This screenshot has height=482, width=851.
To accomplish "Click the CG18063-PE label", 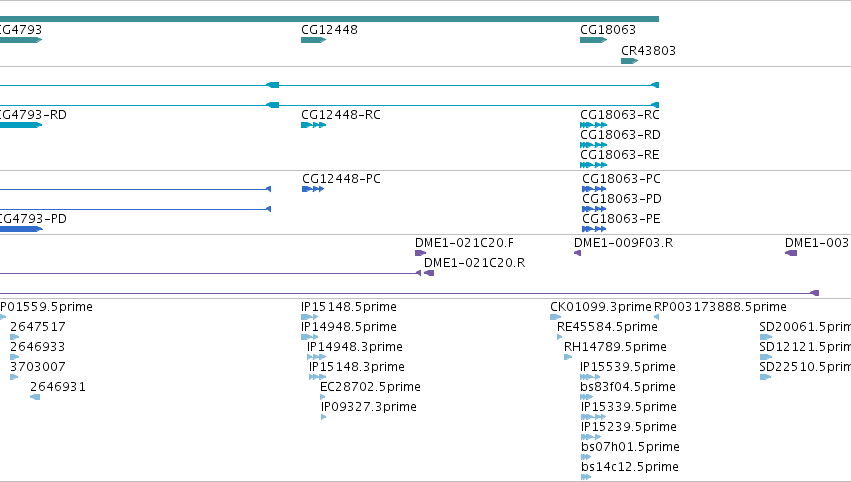I will coord(621,219).
